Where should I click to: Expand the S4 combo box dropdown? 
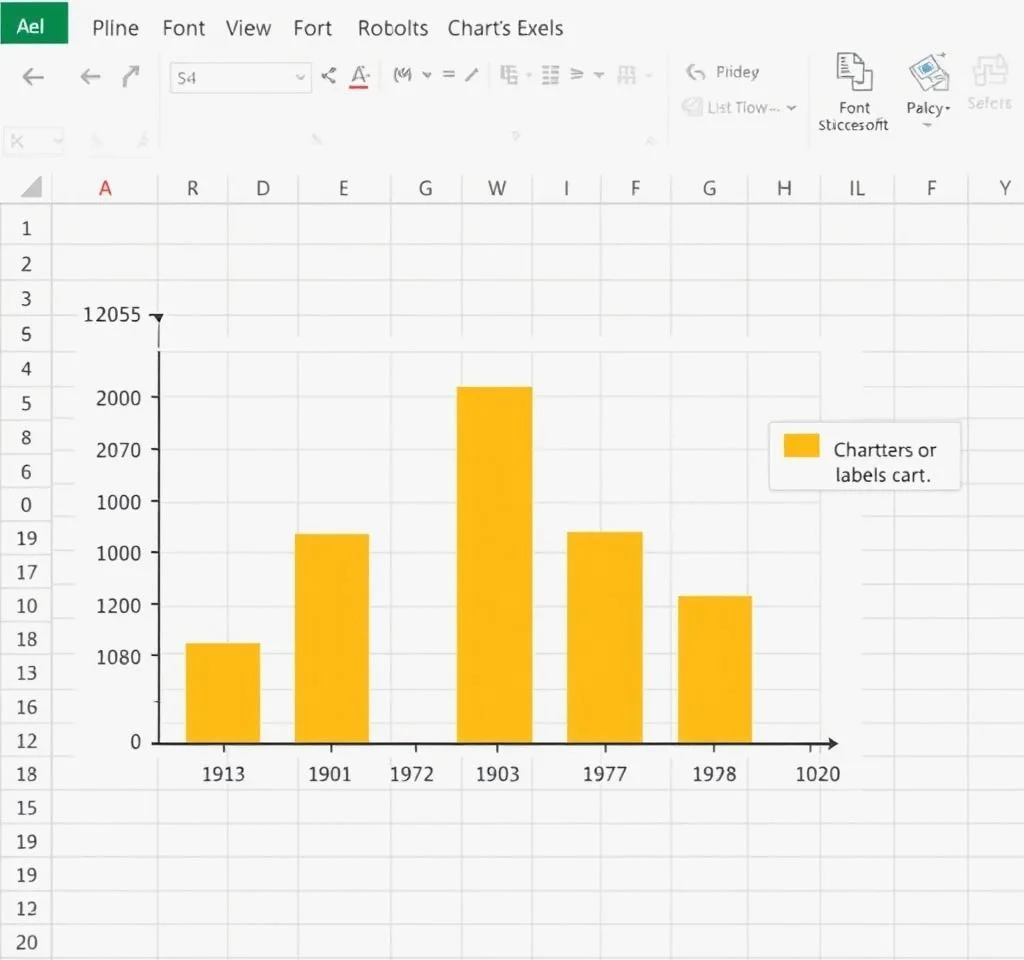pos(300,77)
